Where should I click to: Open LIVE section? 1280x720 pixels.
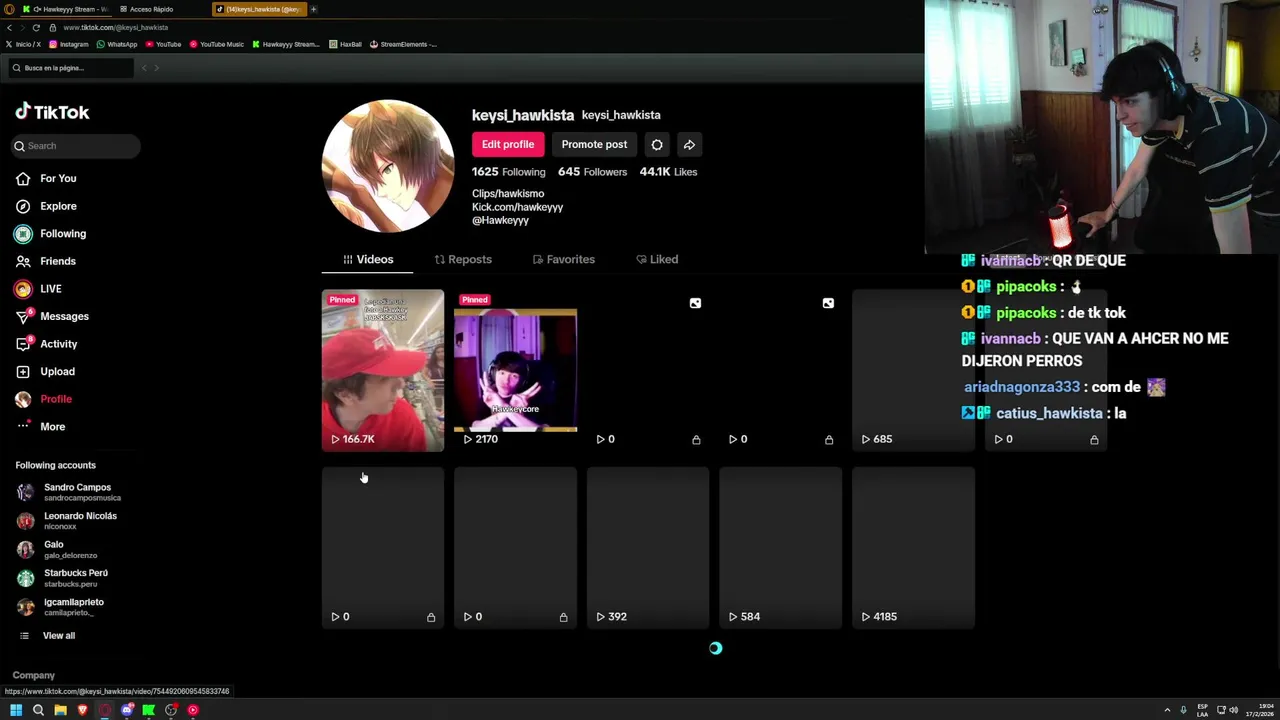[38, 288]
